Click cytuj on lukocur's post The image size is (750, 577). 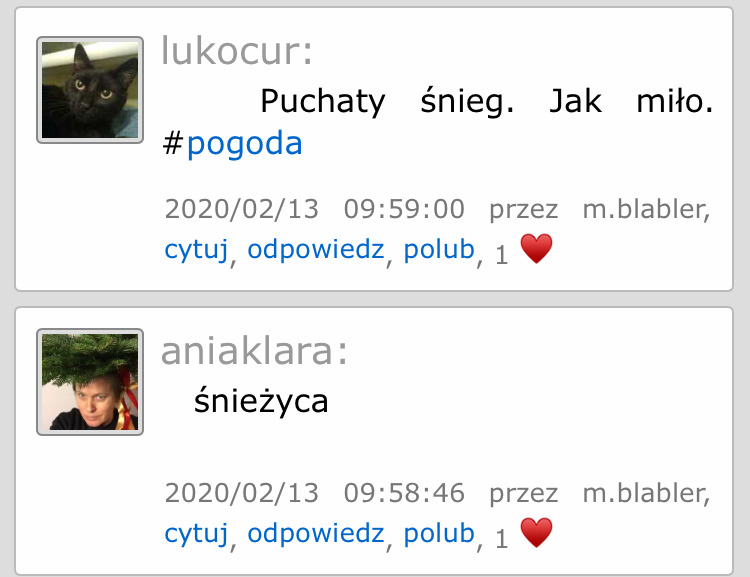click(196, 249)
